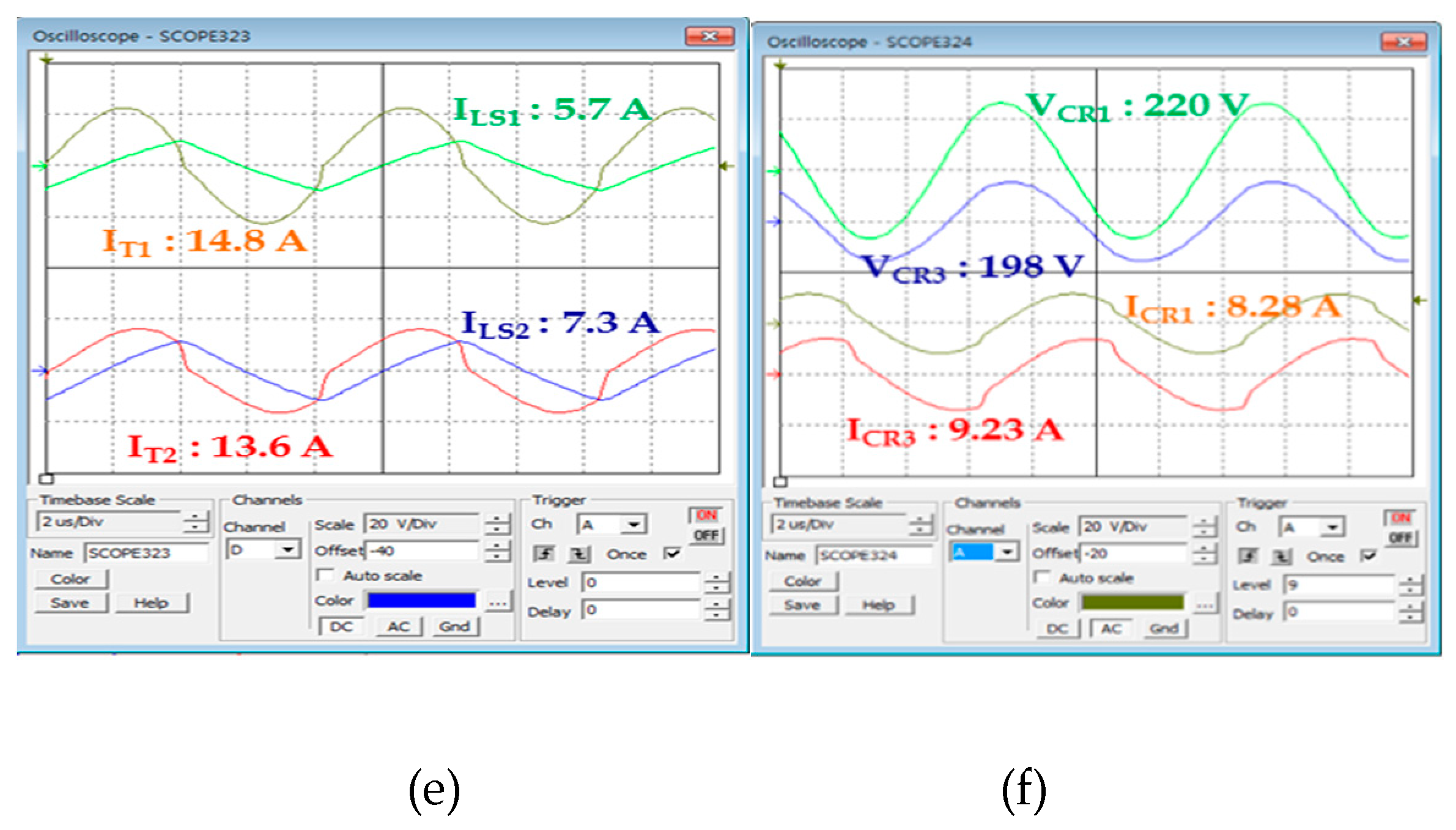
Task: Click Offset stepper in SCOPE323
Action: (x=497, y=551)
